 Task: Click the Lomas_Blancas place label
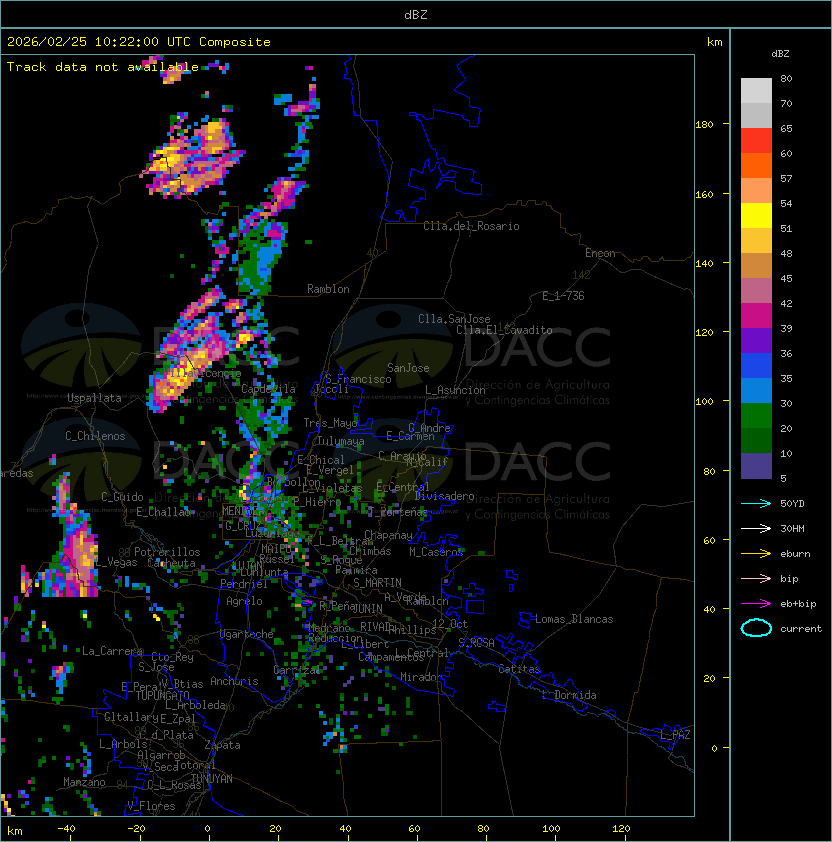point(574,619)
